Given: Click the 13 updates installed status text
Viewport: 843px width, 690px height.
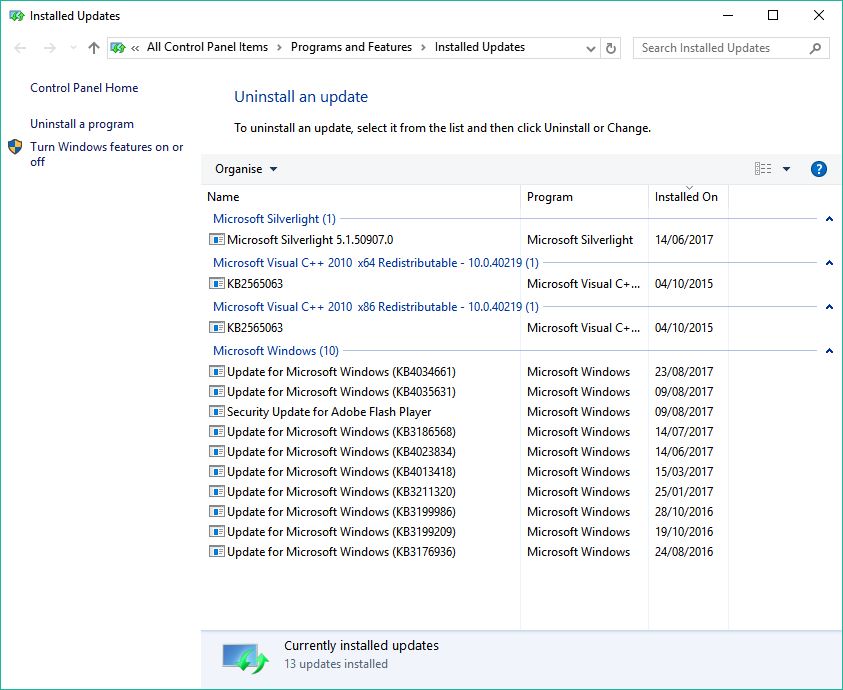Looking at the screenshot, I should pyautogui.click(x=336, y=664).
